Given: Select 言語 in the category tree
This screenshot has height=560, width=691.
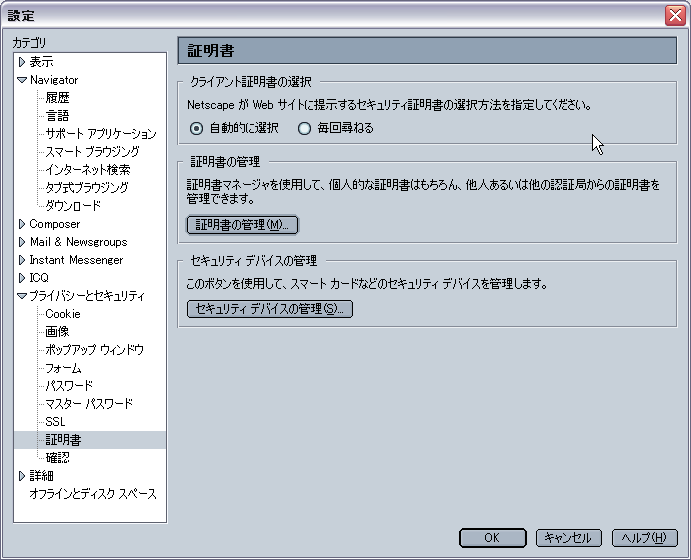Looking at the screenshot, I should [57, 116].
